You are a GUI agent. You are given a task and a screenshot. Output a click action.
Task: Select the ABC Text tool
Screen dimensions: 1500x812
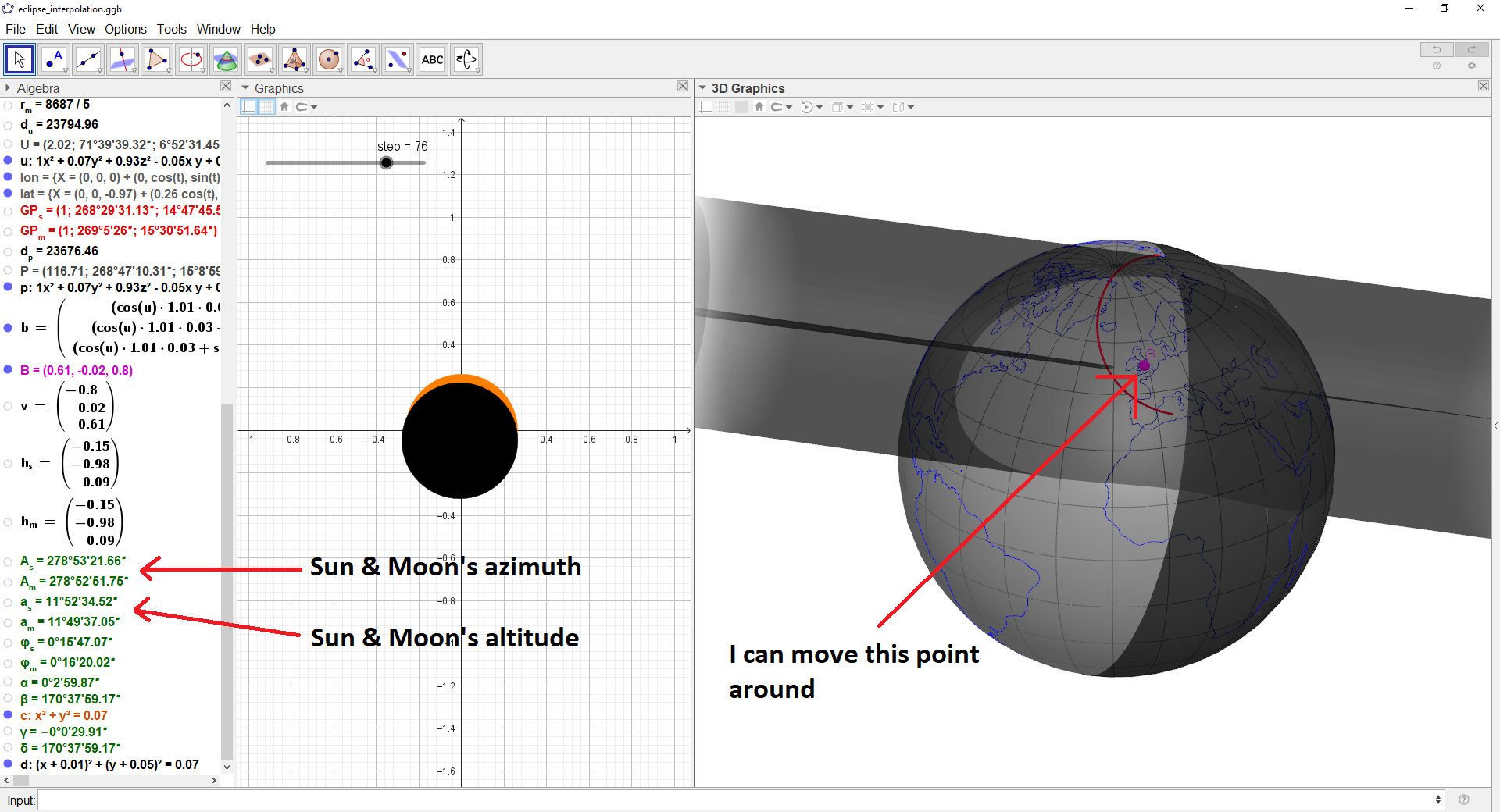[x=432, y=59]
